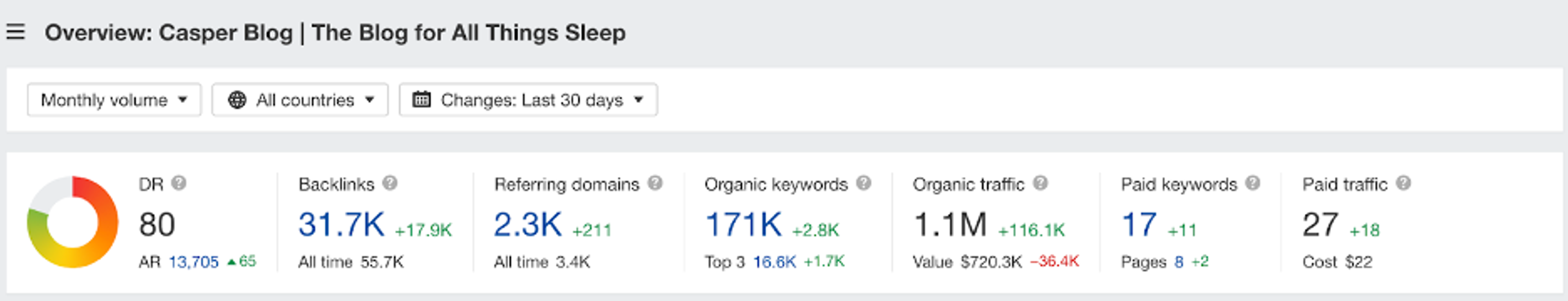
Task: Click the backlinks change +17.9K
Action: 424,230
